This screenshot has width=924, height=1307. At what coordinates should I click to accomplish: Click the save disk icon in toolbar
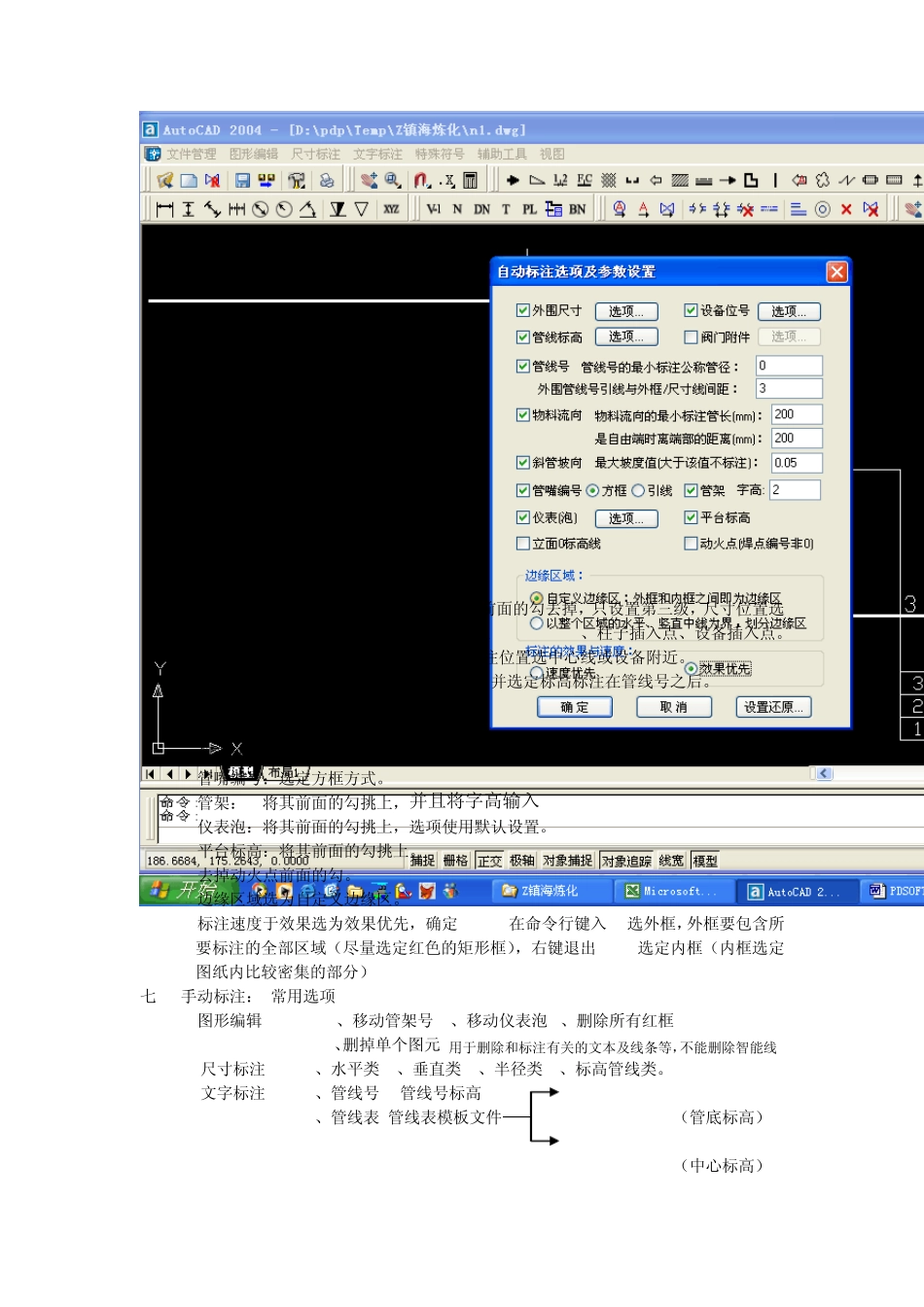point(243,181)
